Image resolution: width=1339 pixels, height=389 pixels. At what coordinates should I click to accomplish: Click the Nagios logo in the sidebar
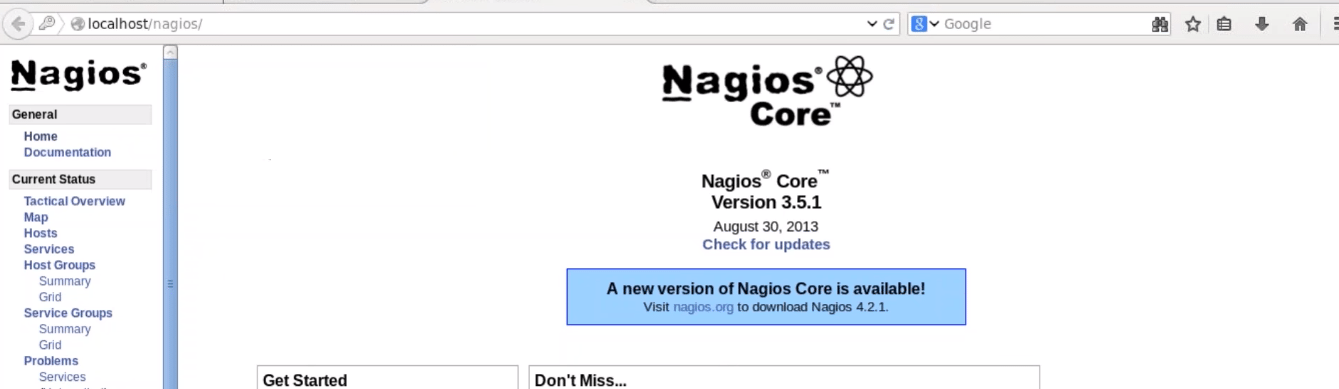[78, 74]
